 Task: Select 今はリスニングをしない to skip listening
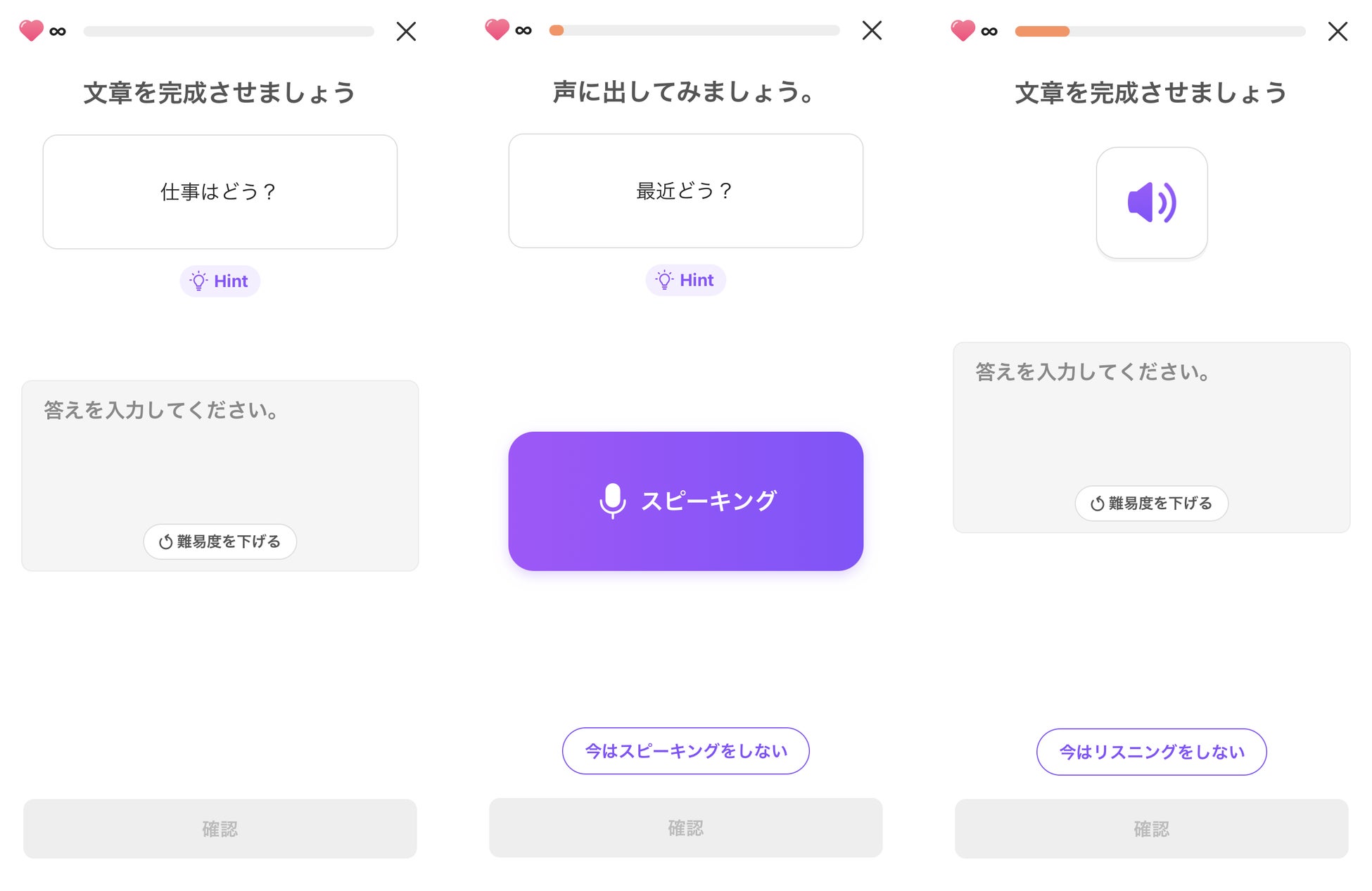1151,752
